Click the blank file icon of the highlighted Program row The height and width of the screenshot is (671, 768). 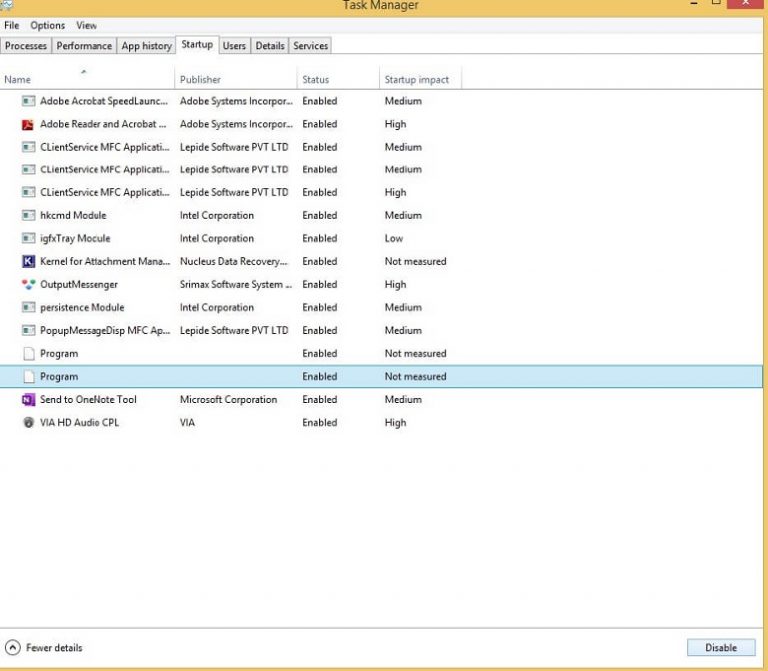point(29,377)
